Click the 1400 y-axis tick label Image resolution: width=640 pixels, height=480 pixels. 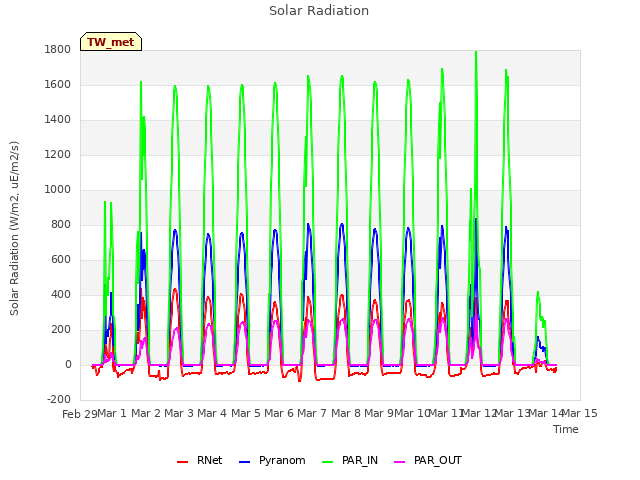(58, 120)
